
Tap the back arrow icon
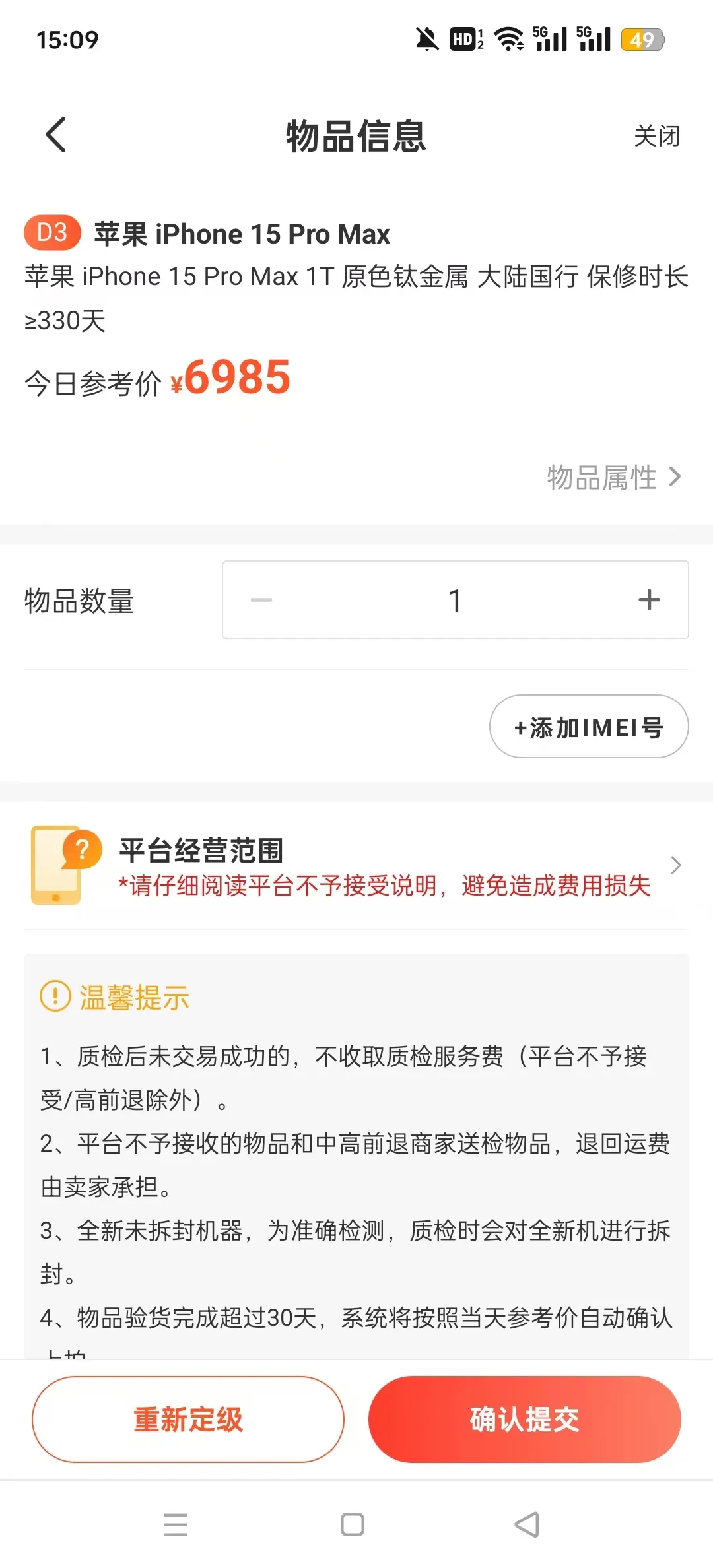click(56, 135)
